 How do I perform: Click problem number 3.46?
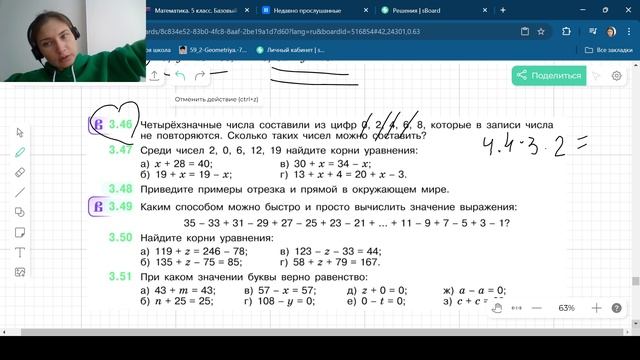click(120, 124)
